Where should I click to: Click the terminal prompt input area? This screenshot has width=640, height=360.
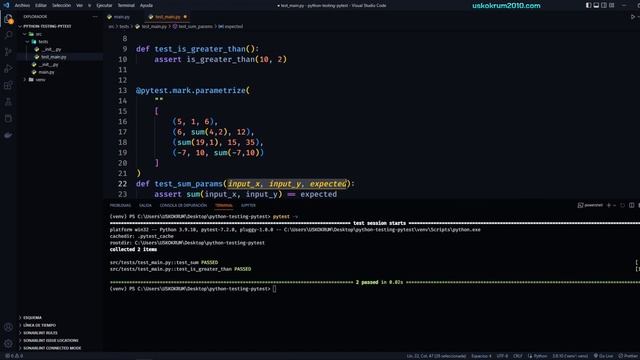pyautogui.click(x=274, y=289)
